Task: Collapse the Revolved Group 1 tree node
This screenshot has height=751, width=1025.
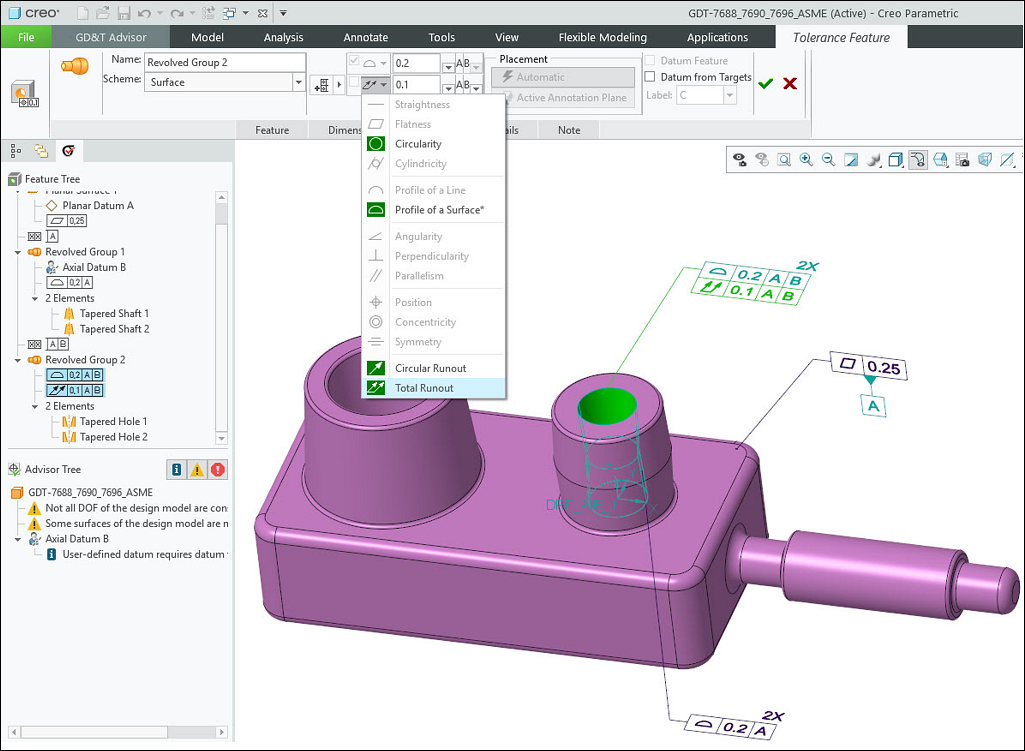Action: coord(18,252)
